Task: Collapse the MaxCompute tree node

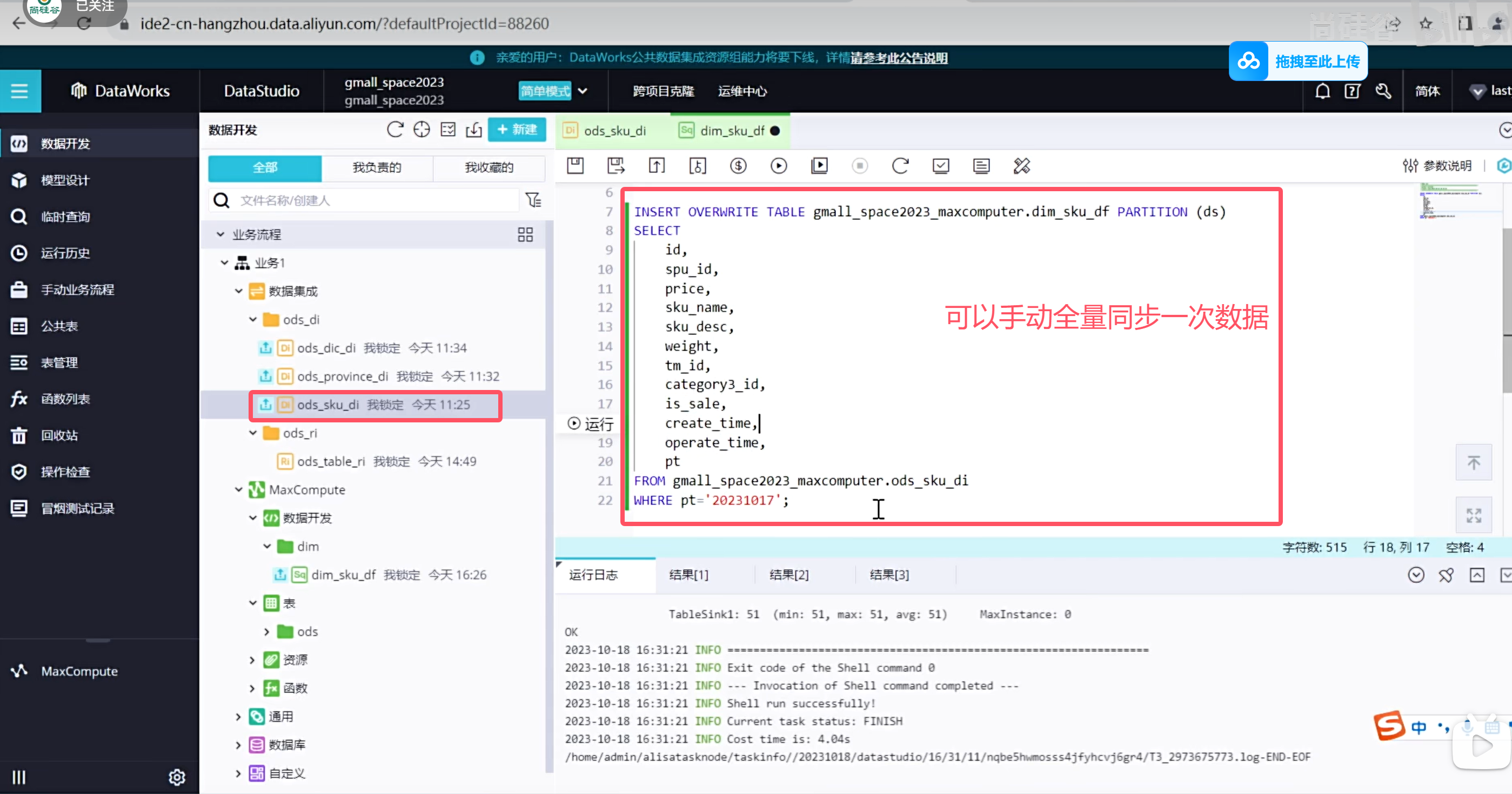Action: pyautogui.click(x=238, y=489)
